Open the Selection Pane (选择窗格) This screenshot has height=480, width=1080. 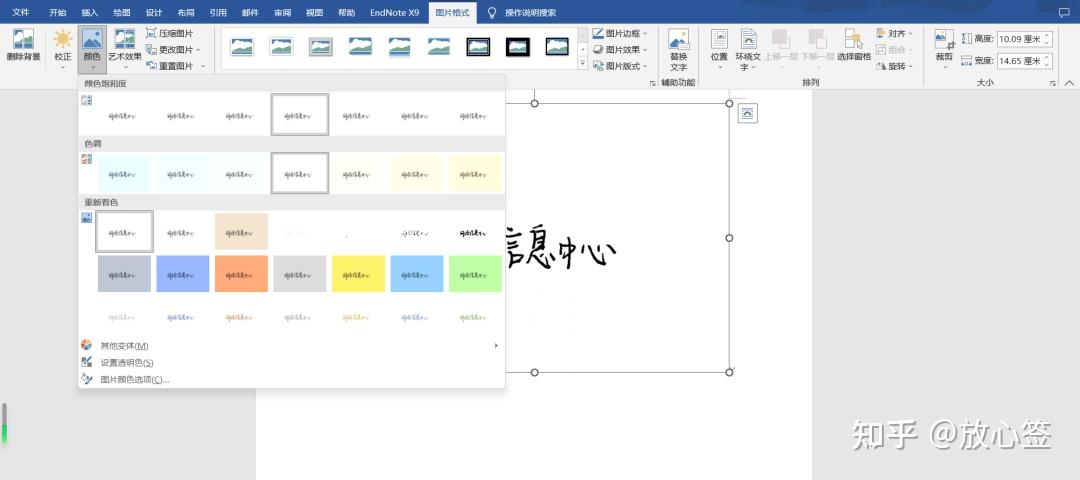point(854,45)
